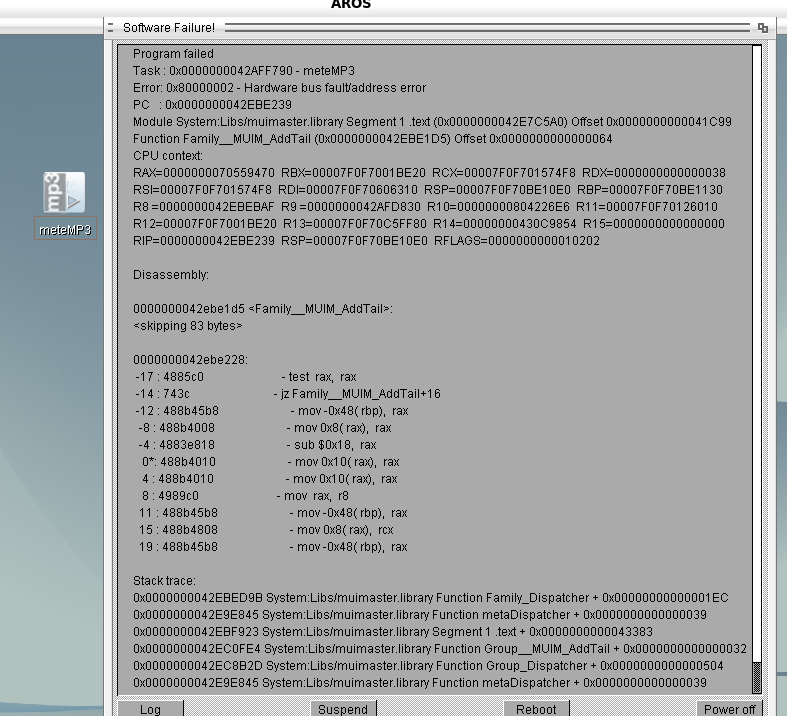The height and width of the screenshot is (716, 787).
Task: Click the Suspend button
Action: 343,708
